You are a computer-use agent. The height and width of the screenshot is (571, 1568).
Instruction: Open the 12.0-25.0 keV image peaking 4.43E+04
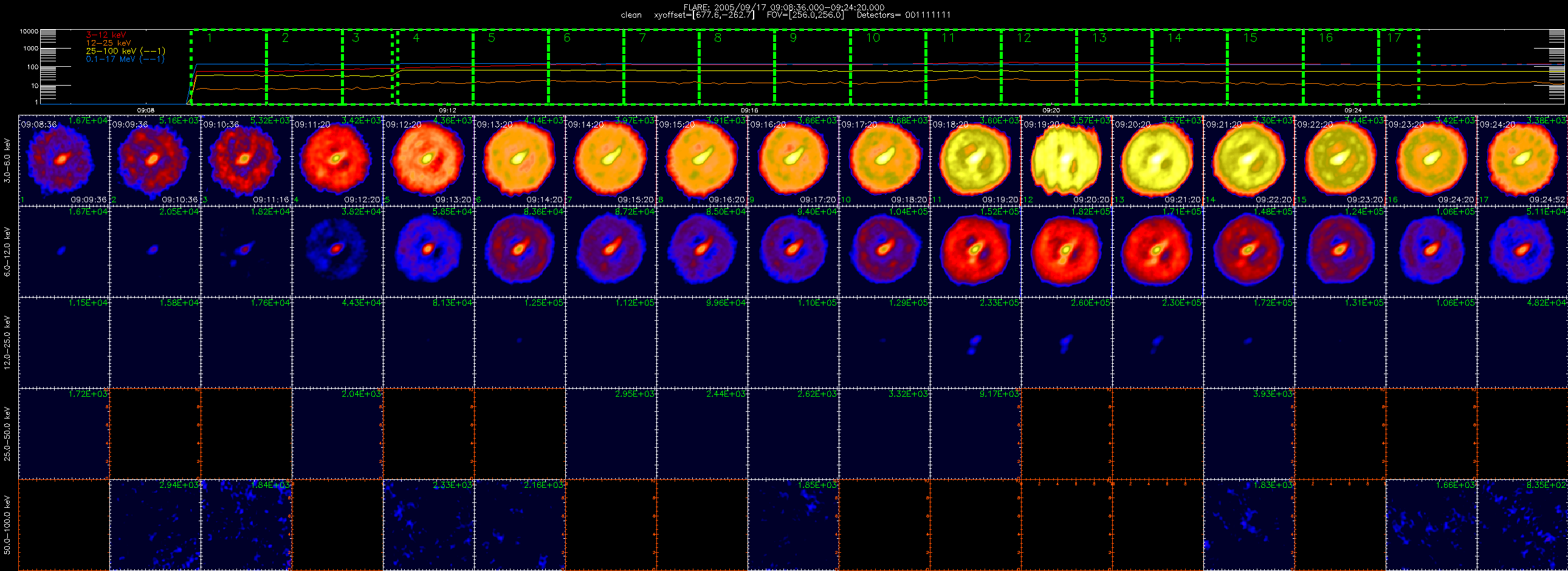point(338,343)
